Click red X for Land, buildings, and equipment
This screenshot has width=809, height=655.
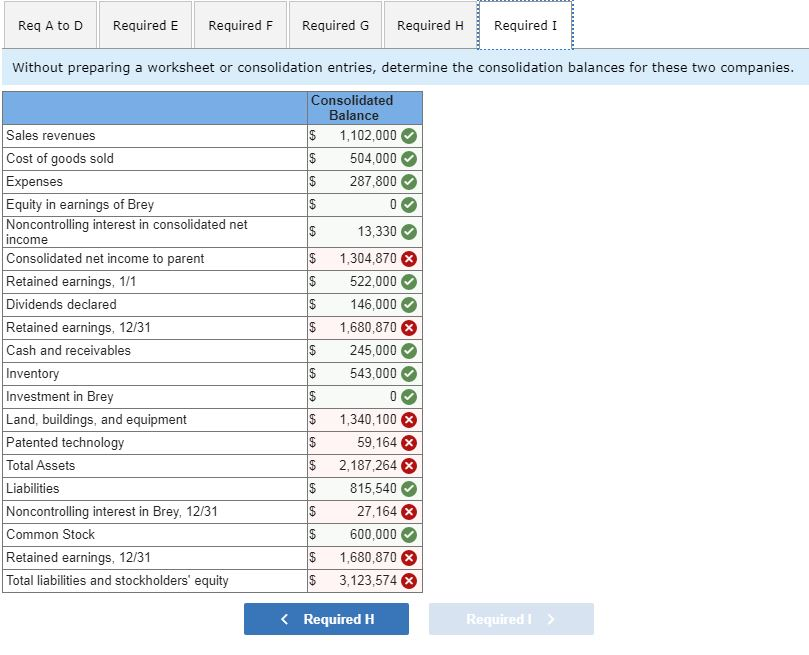tap(409, 420)
